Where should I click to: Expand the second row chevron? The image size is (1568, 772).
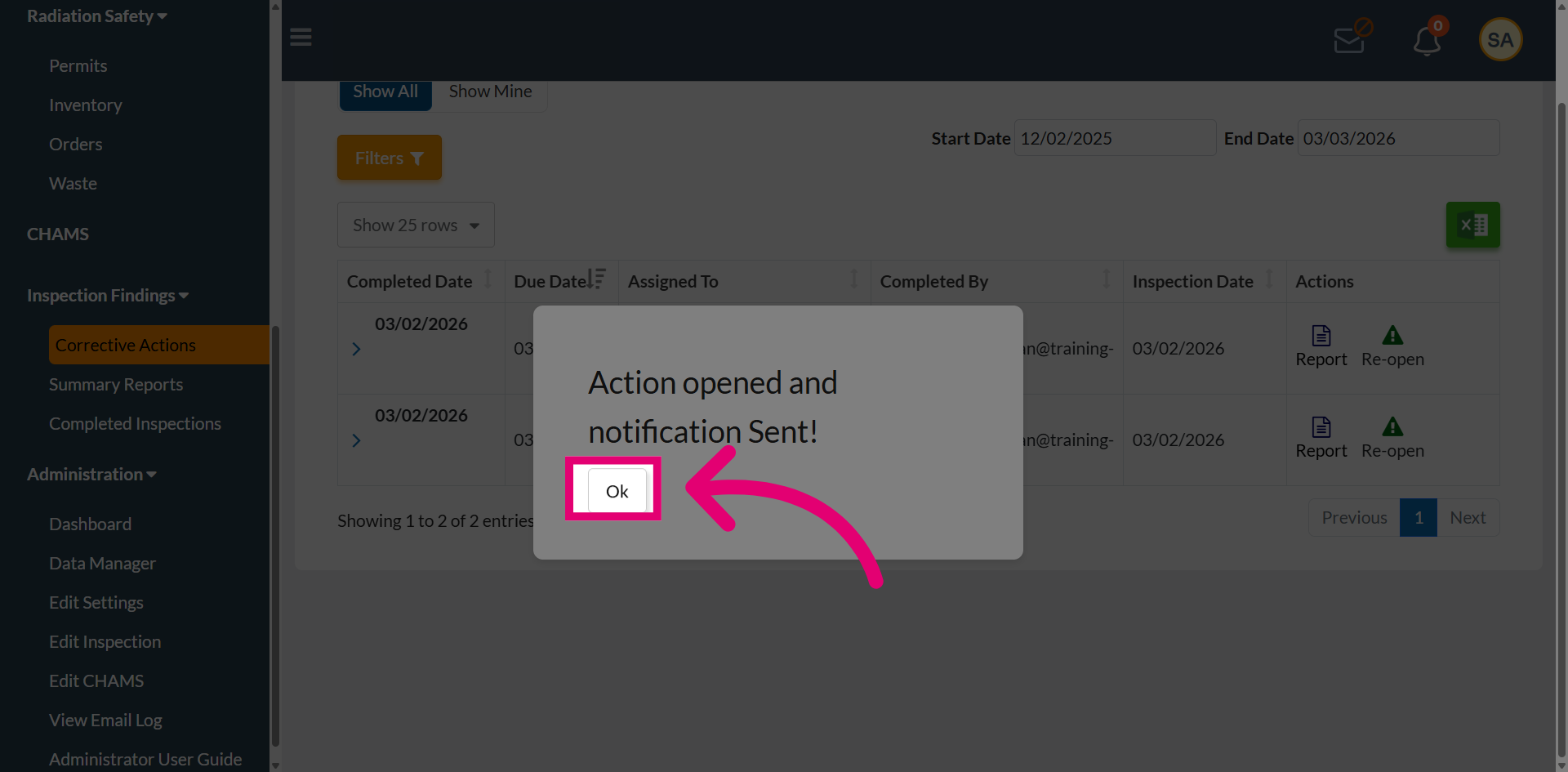[x=356, y=440]
